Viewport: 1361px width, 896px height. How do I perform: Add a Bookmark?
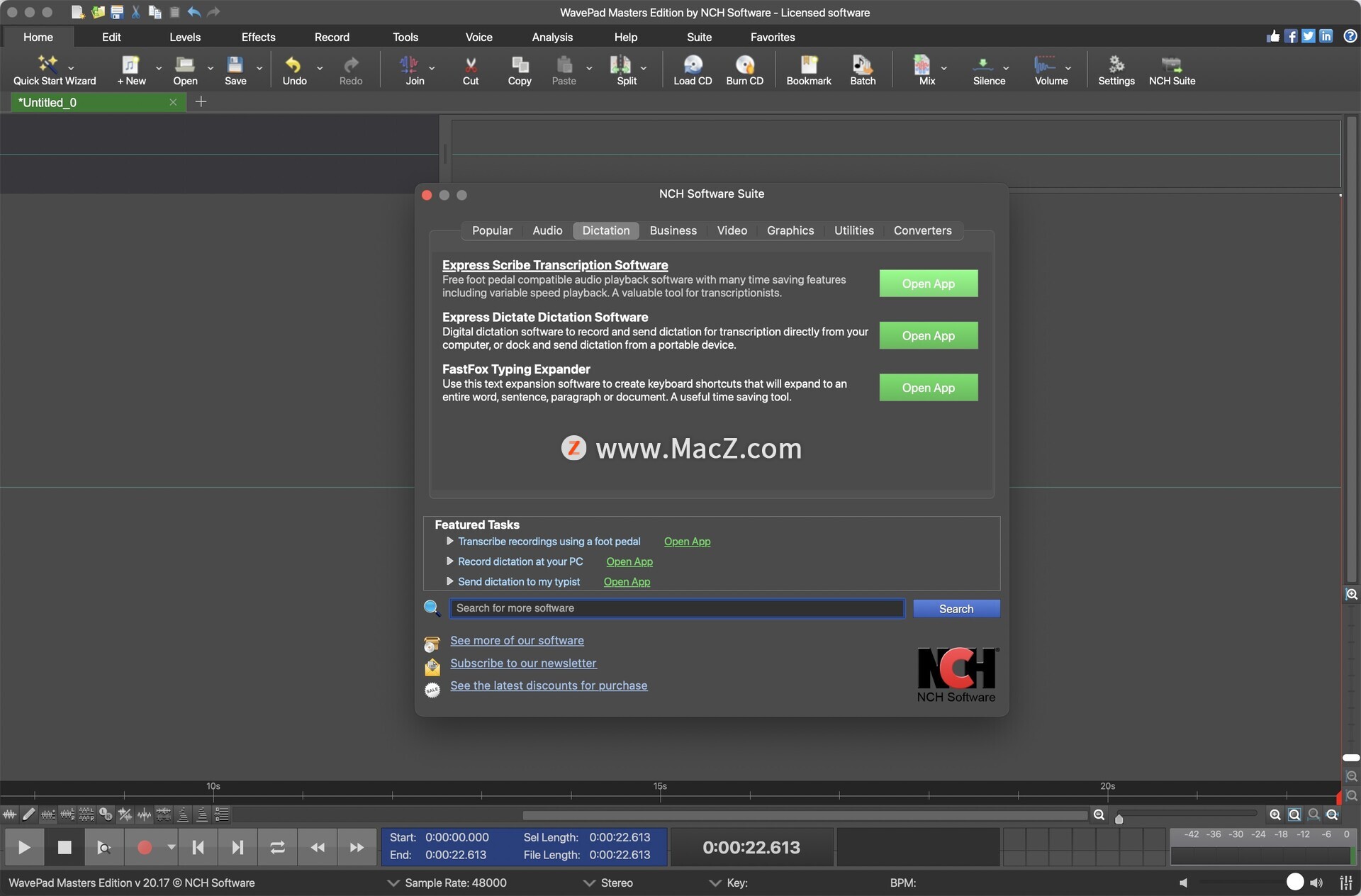[809, 71]
